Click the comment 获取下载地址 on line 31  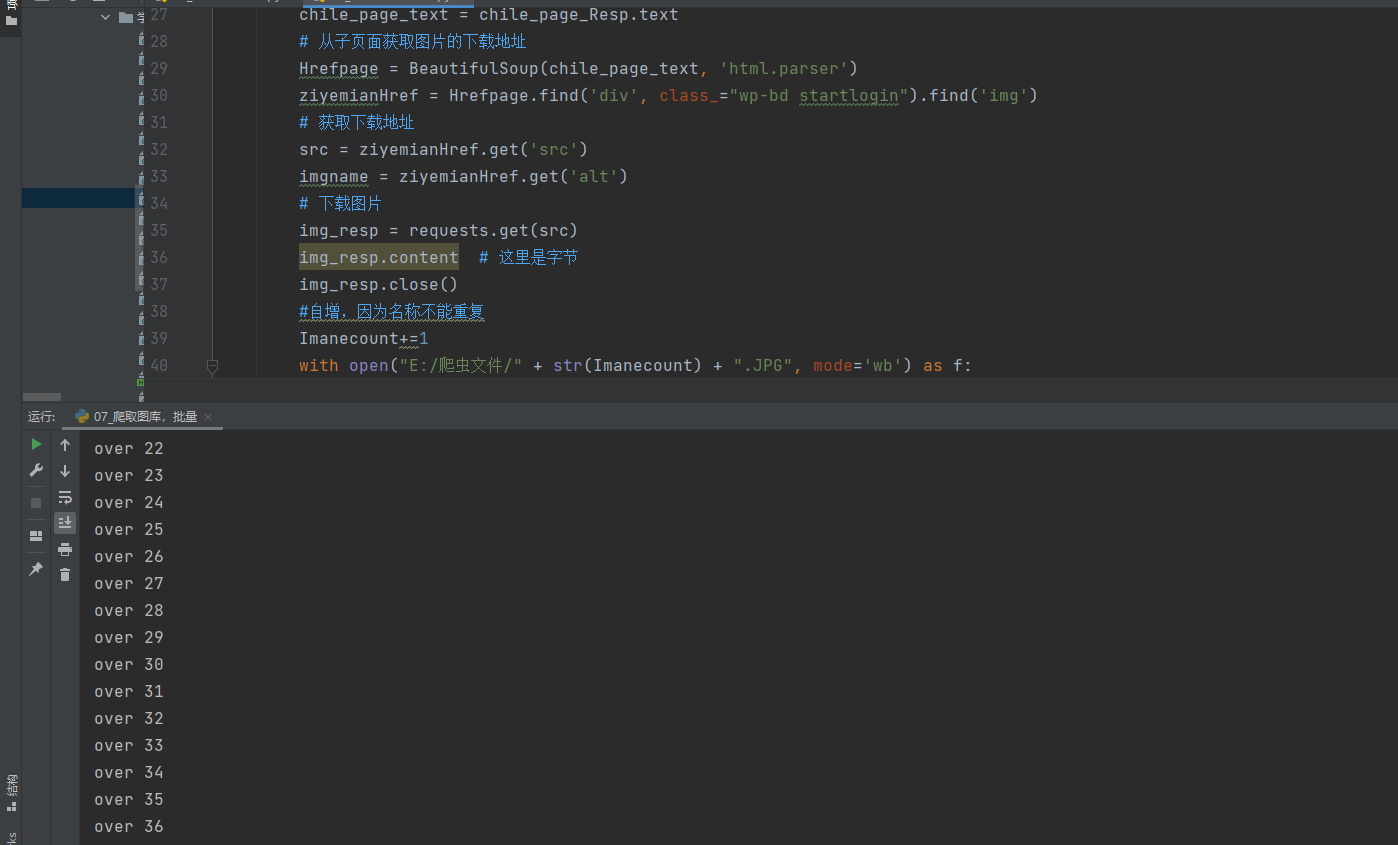point(357,123)
